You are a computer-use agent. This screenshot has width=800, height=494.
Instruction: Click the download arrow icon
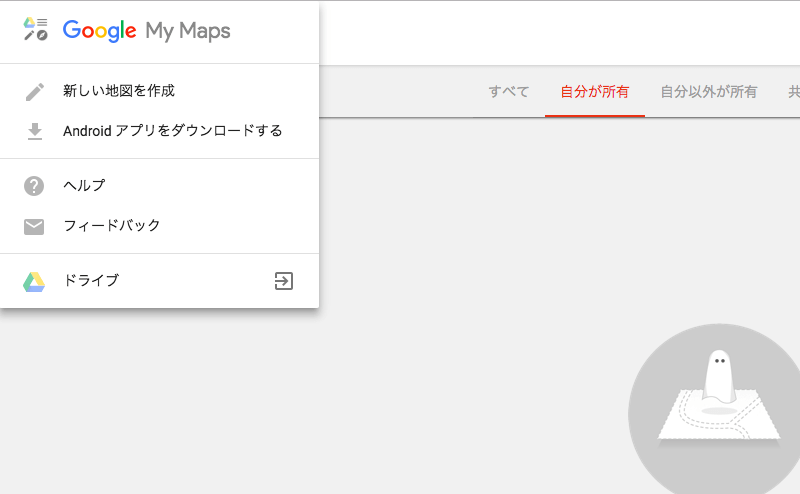pos(35,131)
